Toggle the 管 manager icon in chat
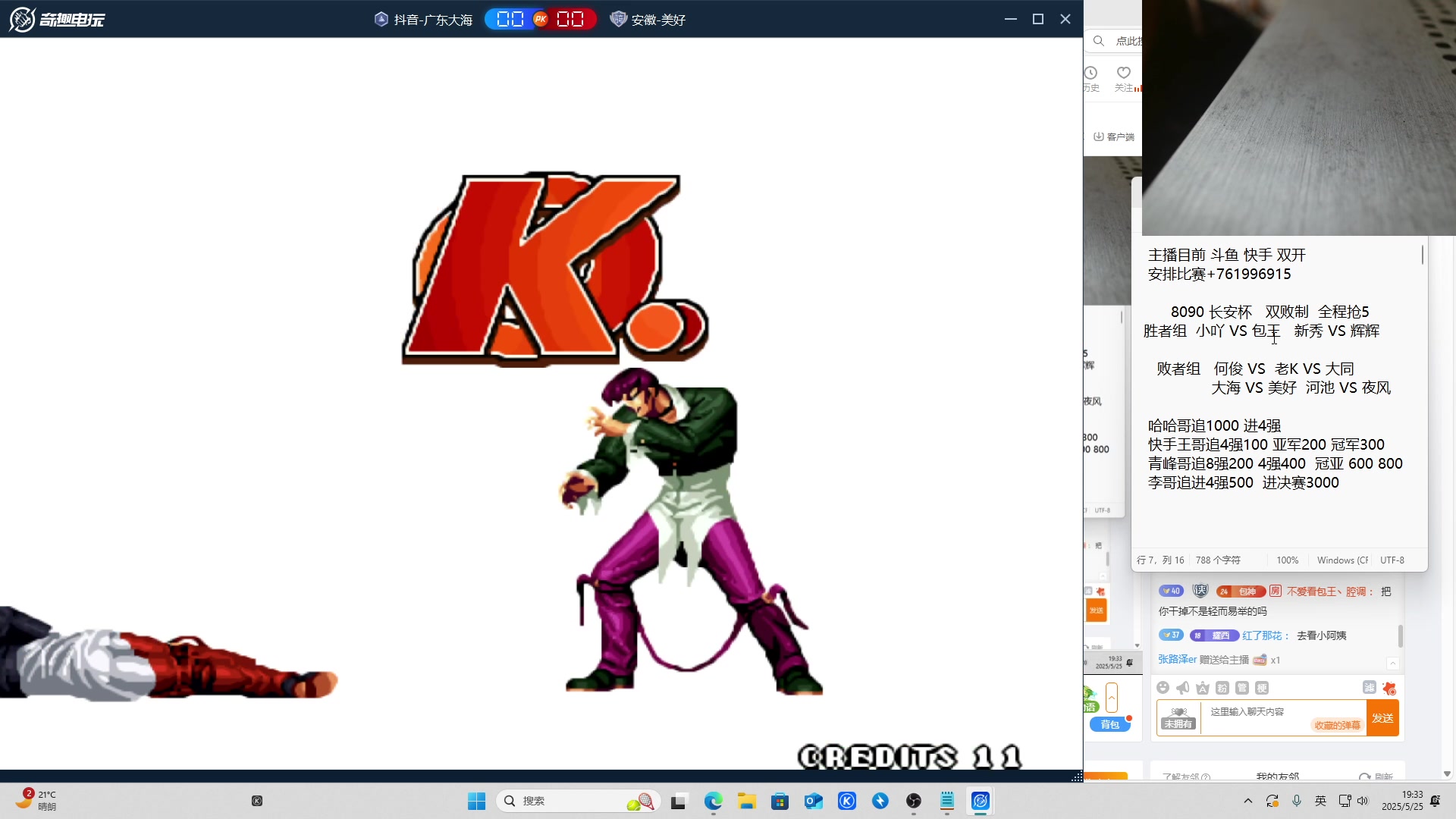The width and height of the screenshot is (1456, 819). 1242,688
